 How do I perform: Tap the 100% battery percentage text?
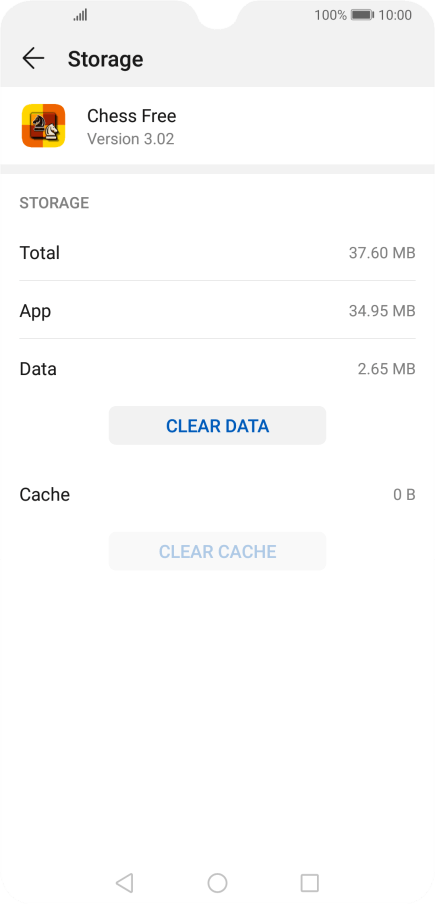330,15
